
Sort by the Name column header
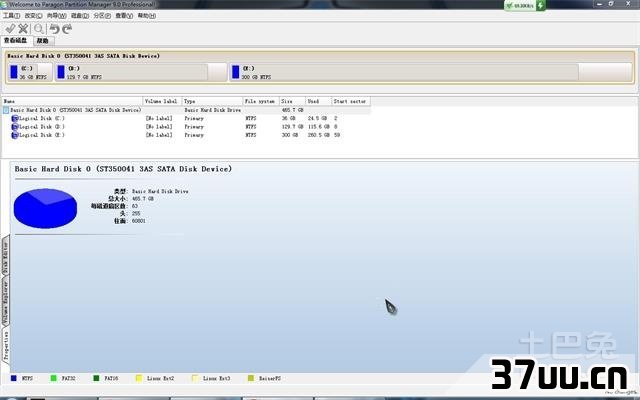[x=72, y=101]
